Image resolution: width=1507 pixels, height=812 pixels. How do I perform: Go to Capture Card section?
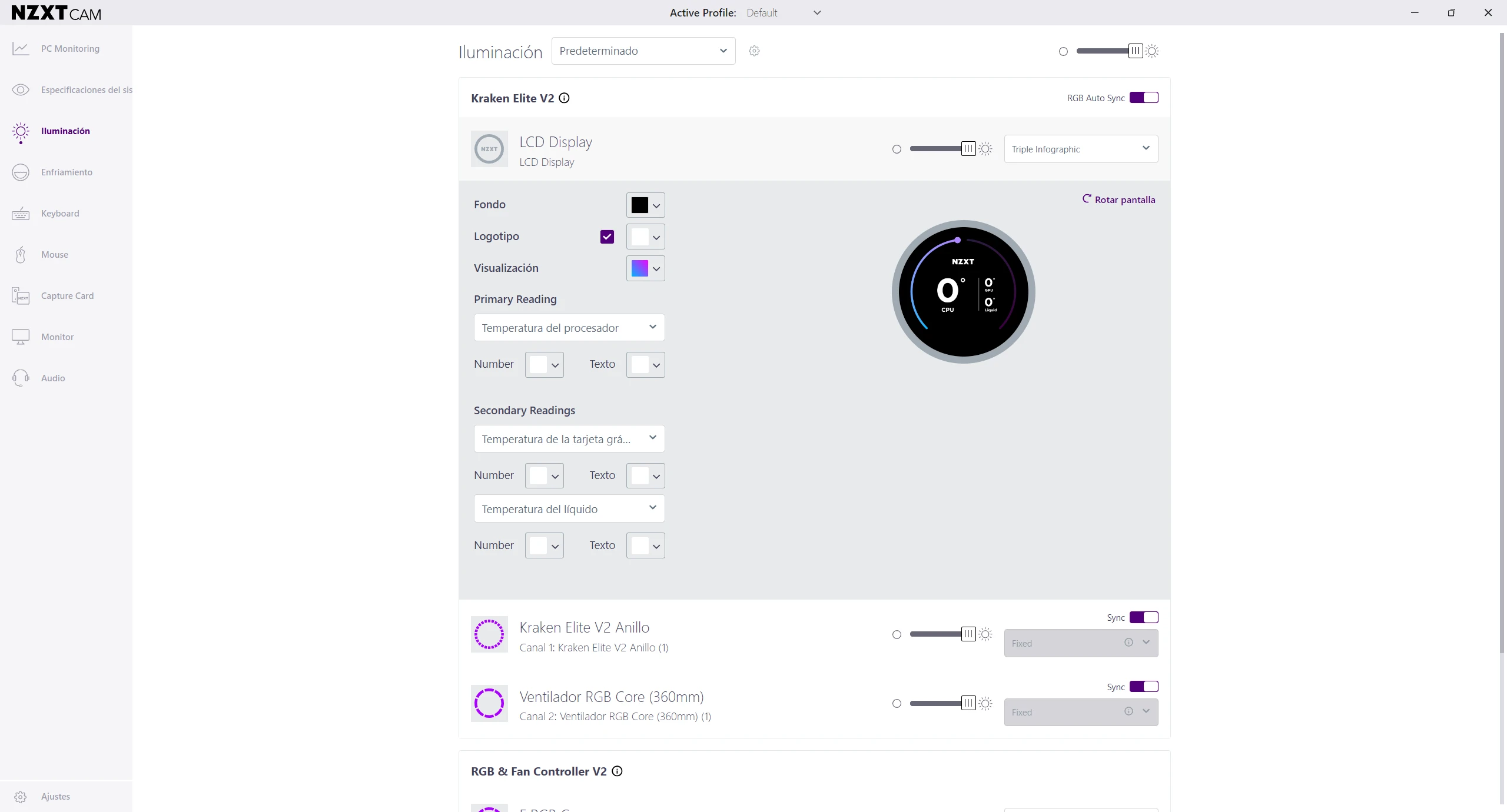point(67,296)
